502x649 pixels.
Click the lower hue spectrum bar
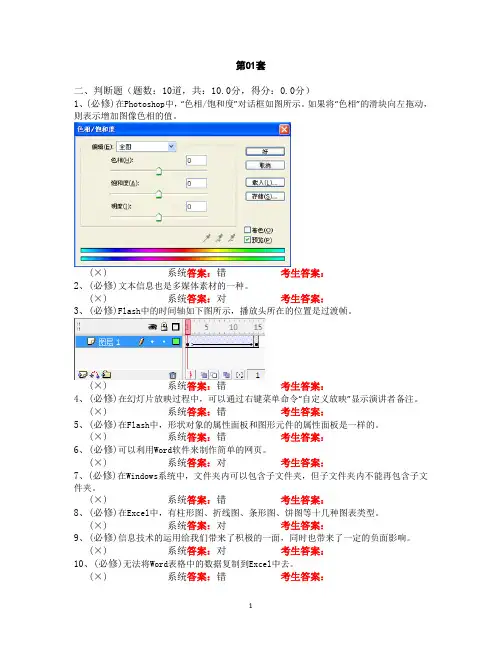point(183,258)
